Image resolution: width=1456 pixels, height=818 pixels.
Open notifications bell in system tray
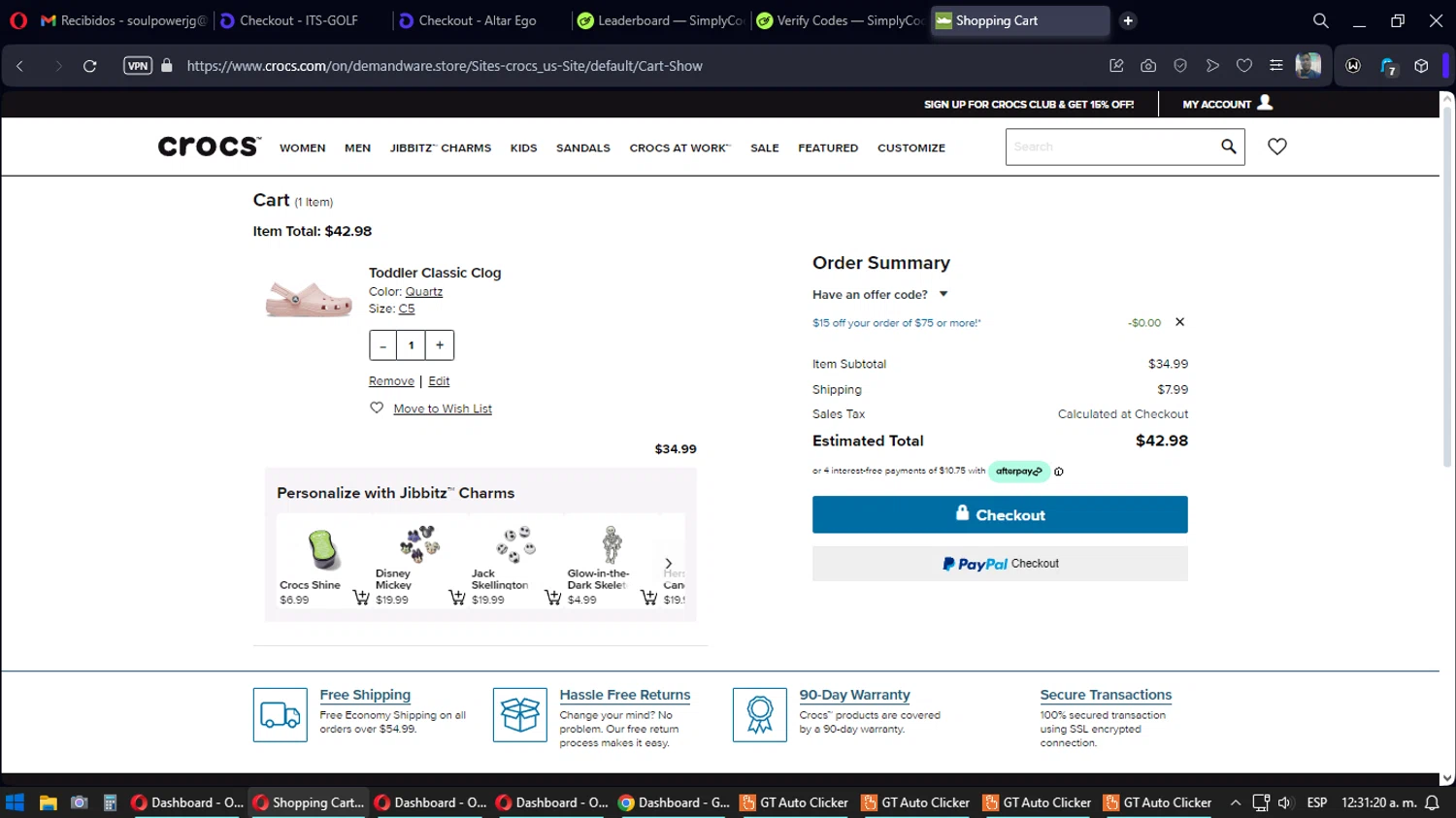[x=1432, y=802]
